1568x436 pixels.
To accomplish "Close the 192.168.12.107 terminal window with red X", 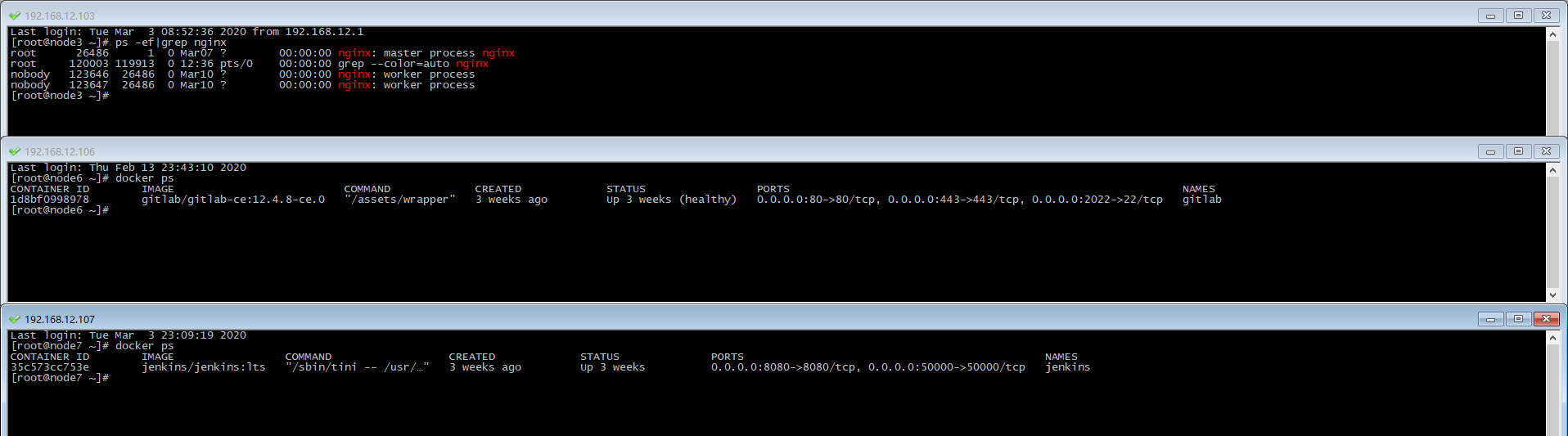I will click(x=1546, y=319).
